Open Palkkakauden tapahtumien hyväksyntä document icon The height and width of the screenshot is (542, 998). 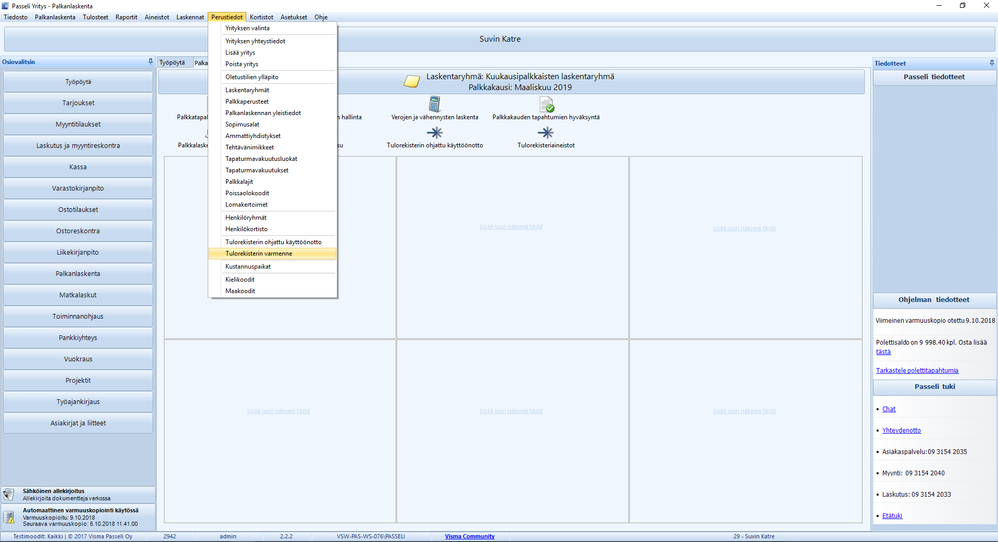pyautogui.click(x=546, y=104)
